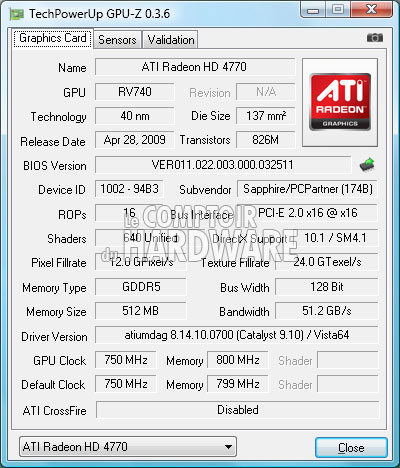Open the Sensors tab
Image resolution: width=400 pixels, height=468 pixels.
pos(117,40)
